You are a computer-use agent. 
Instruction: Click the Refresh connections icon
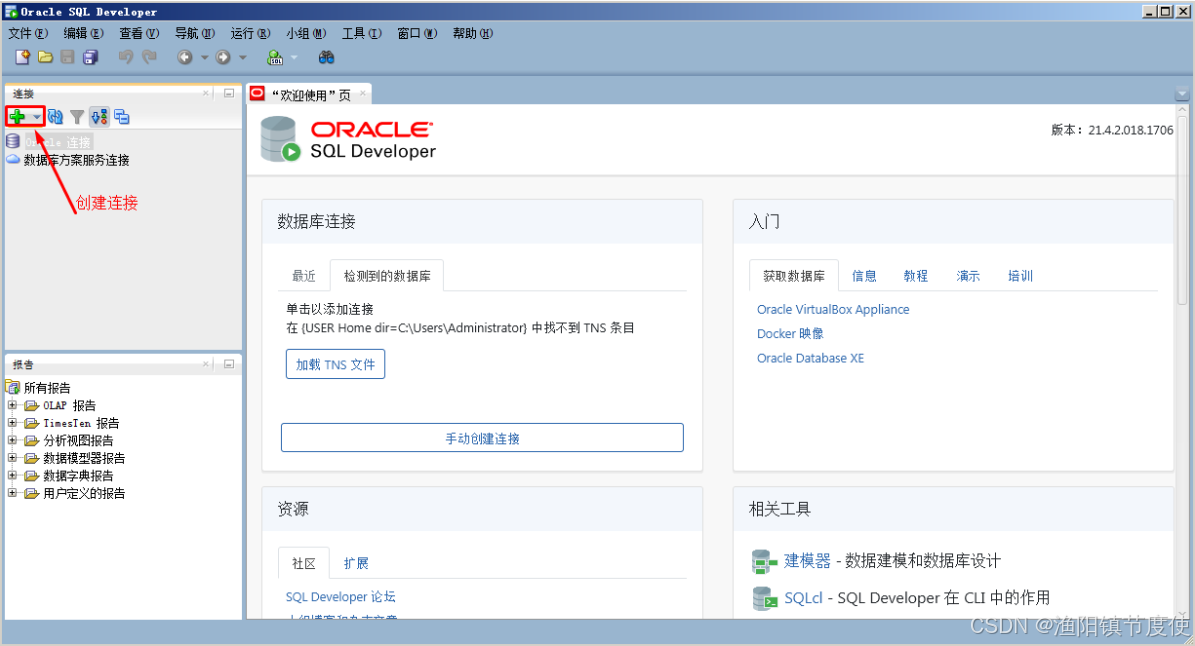click(x=55, y=117)
